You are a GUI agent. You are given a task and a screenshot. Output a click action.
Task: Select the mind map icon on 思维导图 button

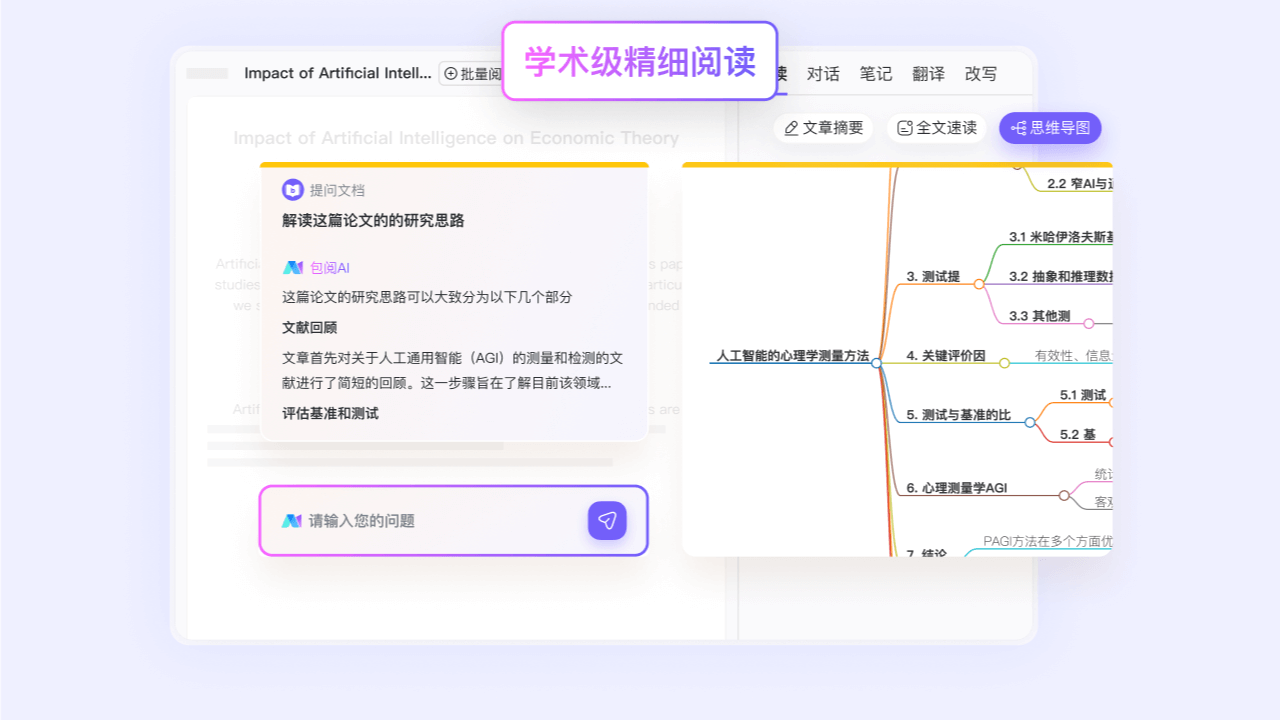click(x=1021, y=128)
